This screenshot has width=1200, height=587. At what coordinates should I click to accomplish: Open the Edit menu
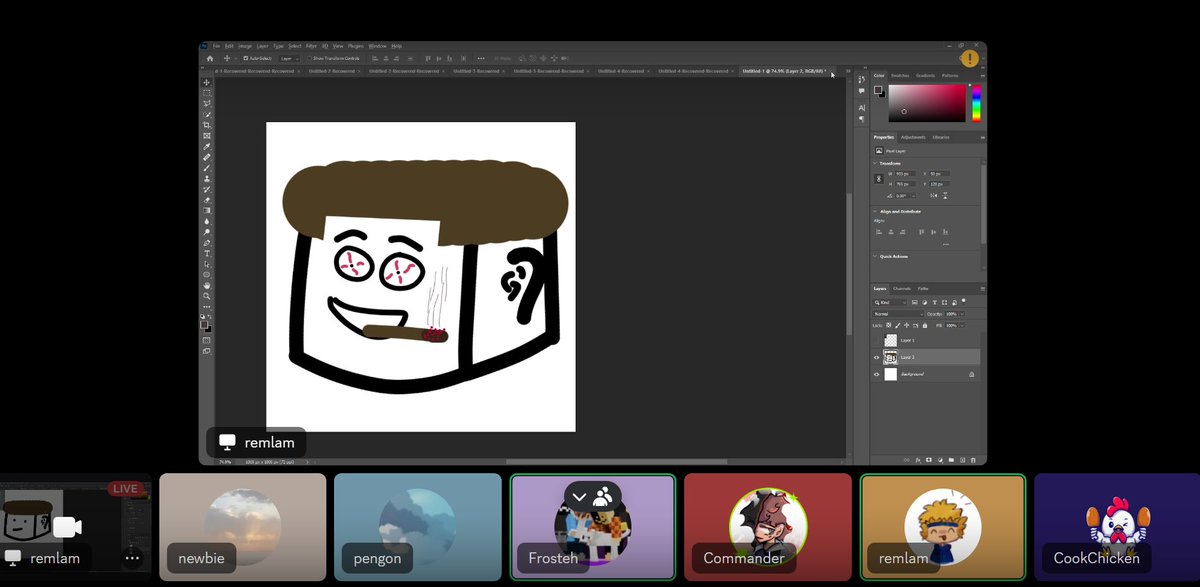(x=229, y=46)
